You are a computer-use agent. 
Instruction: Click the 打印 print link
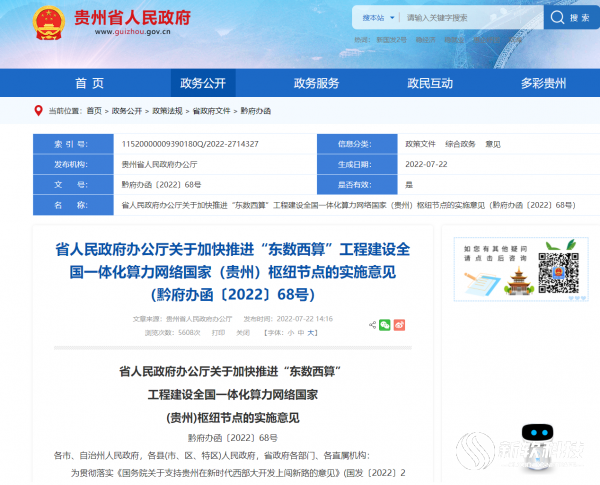pos(218,331)
